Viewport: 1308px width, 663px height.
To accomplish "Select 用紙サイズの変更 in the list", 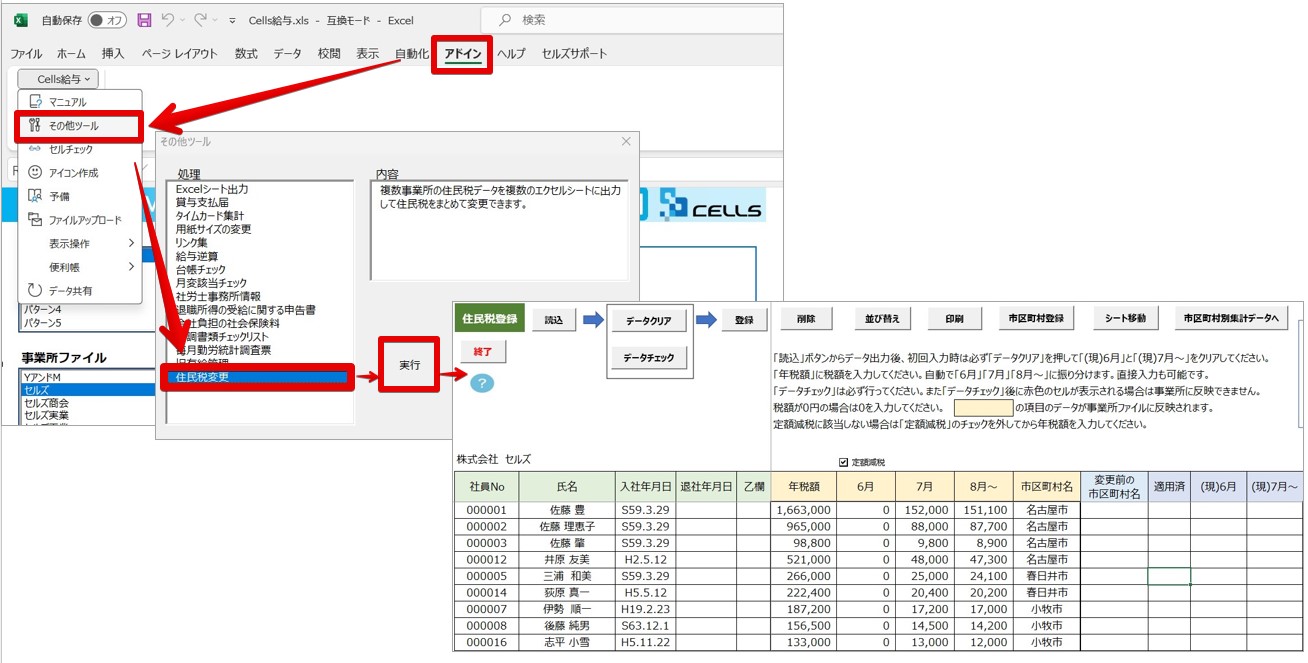I will (x=213, y=229).
